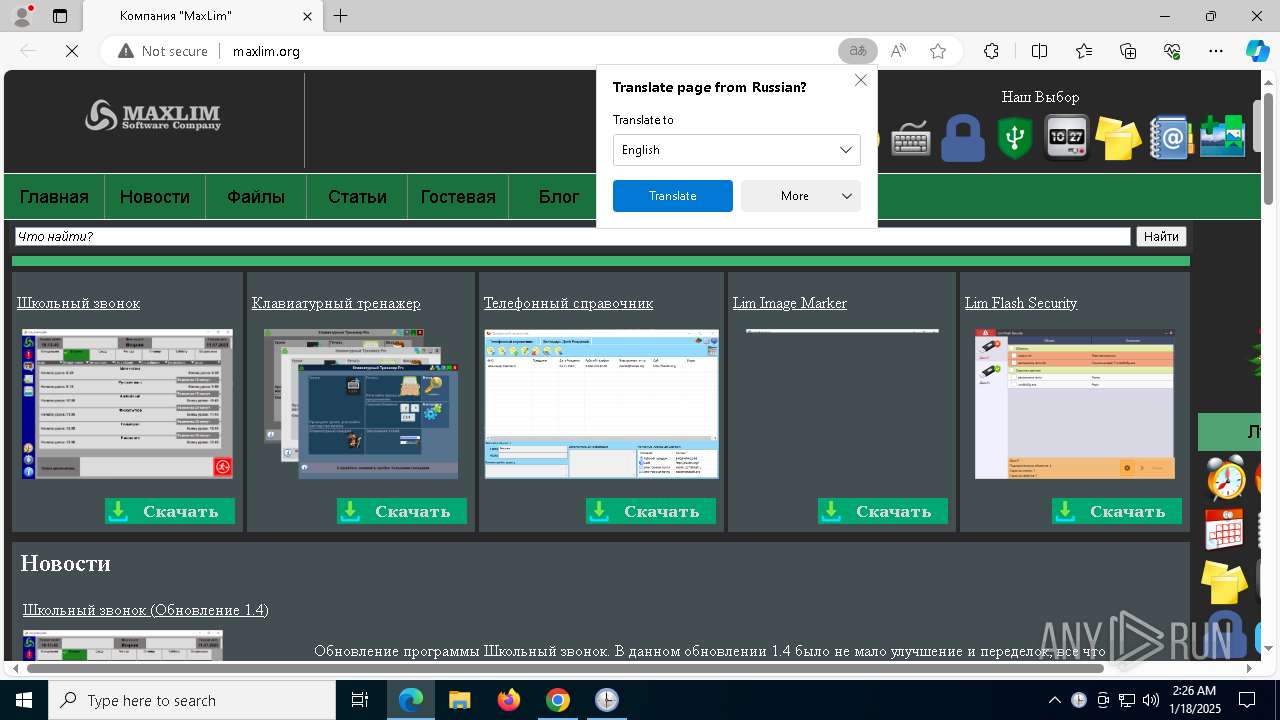Image resolution: width=1280 pixels, height=720 pixels.
Task: Open Edge Settings and more menu
Action: (1216, 51)
